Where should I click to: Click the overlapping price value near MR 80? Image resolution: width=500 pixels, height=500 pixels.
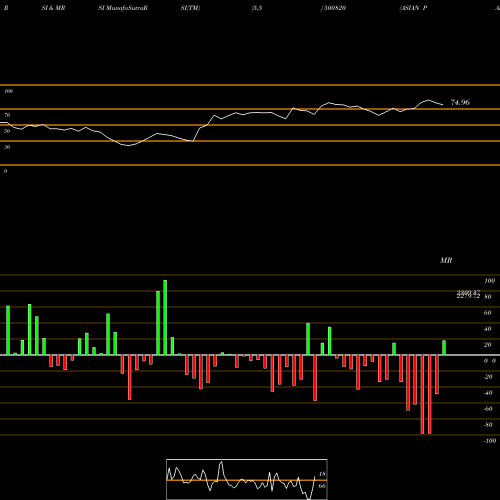point(468,294)
